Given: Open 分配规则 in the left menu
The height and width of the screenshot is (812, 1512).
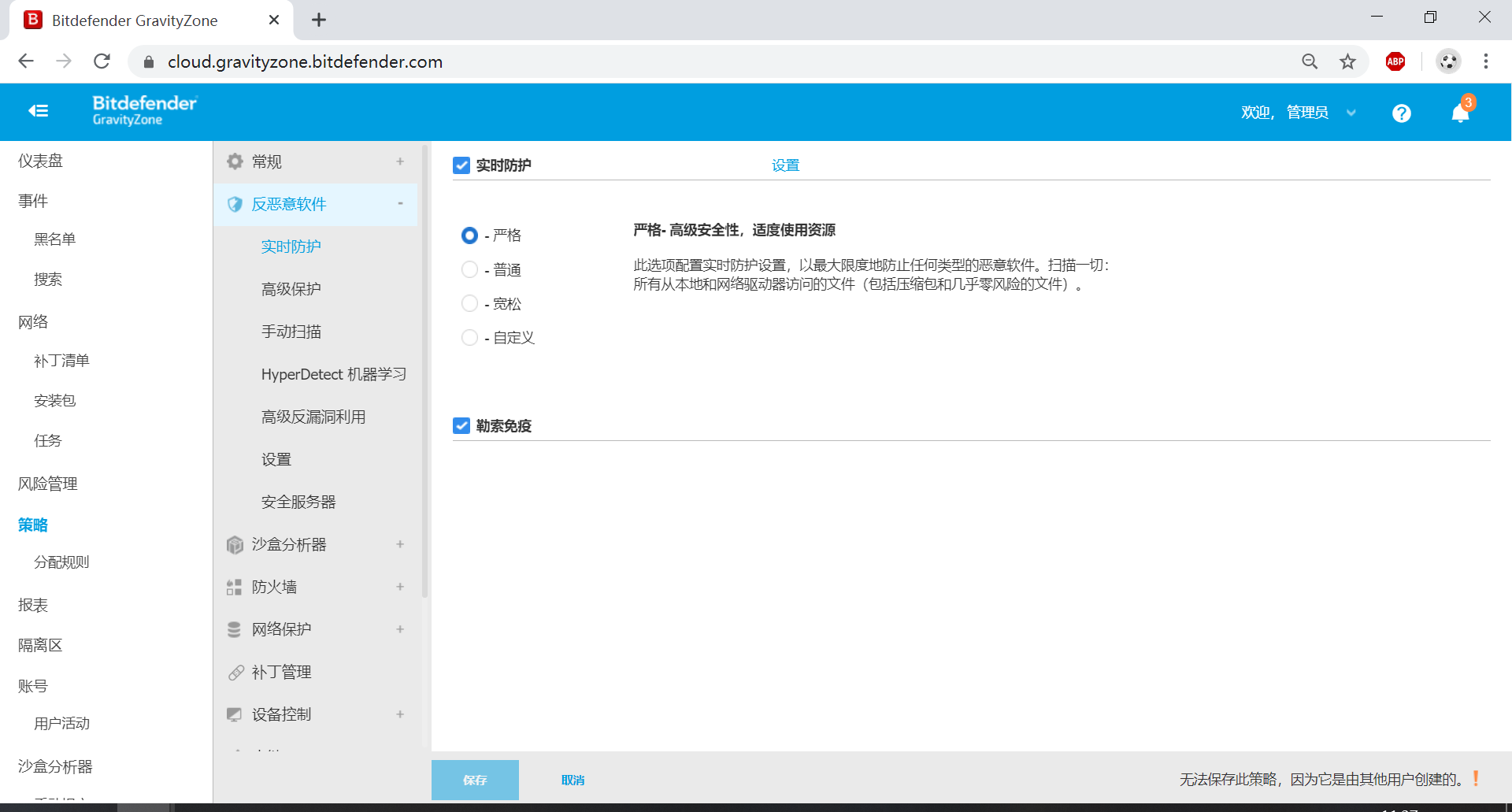Looking at the screenshot, I should click(61, 562).
